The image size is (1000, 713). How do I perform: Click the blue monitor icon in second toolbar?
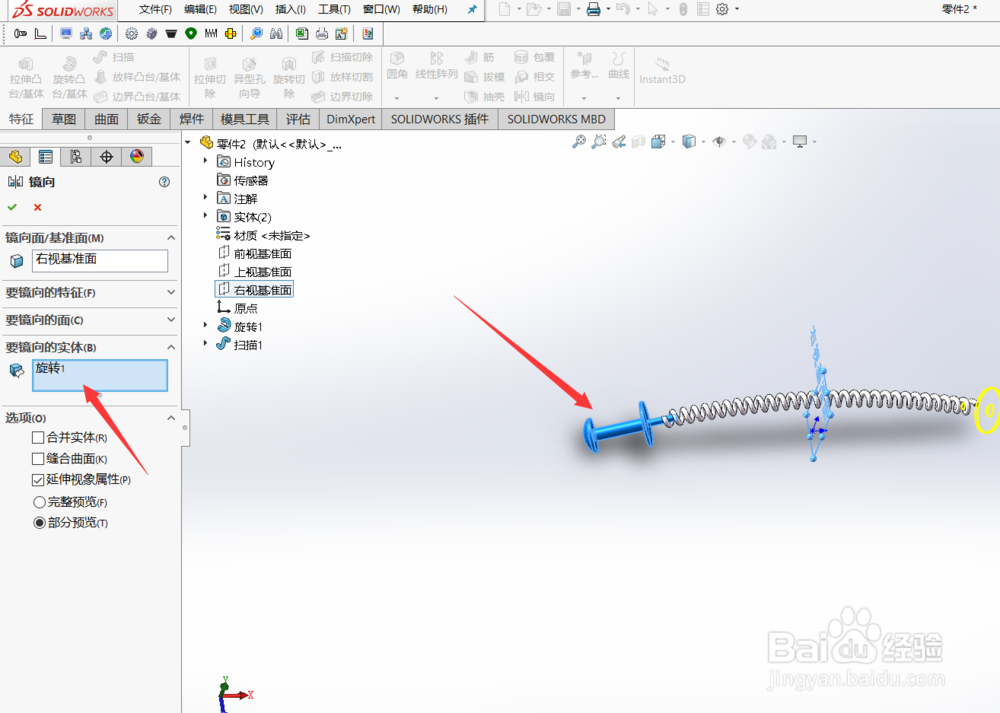click(x=66, y=33)
